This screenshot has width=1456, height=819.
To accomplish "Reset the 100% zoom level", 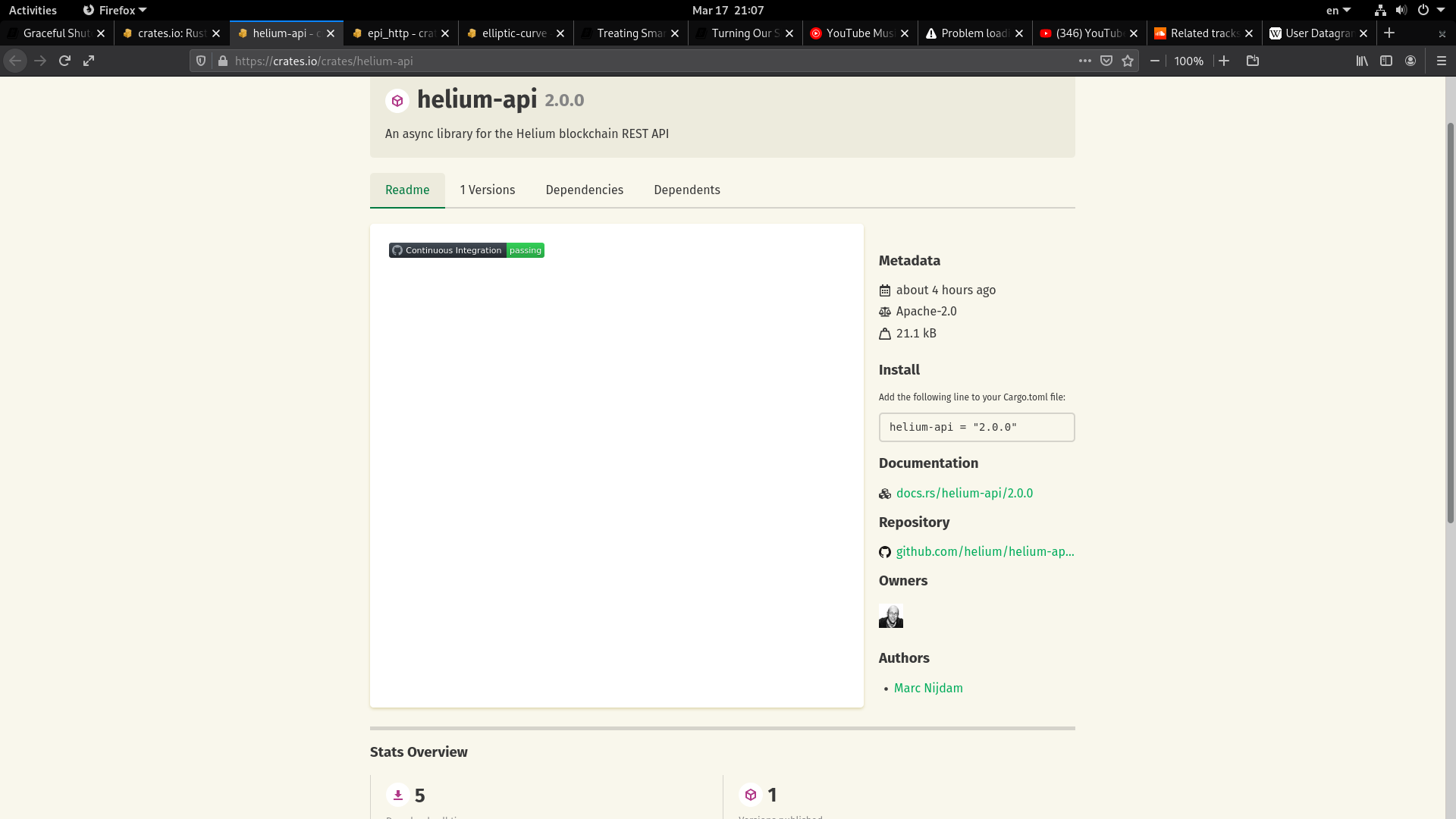I will pos(1189,61).
